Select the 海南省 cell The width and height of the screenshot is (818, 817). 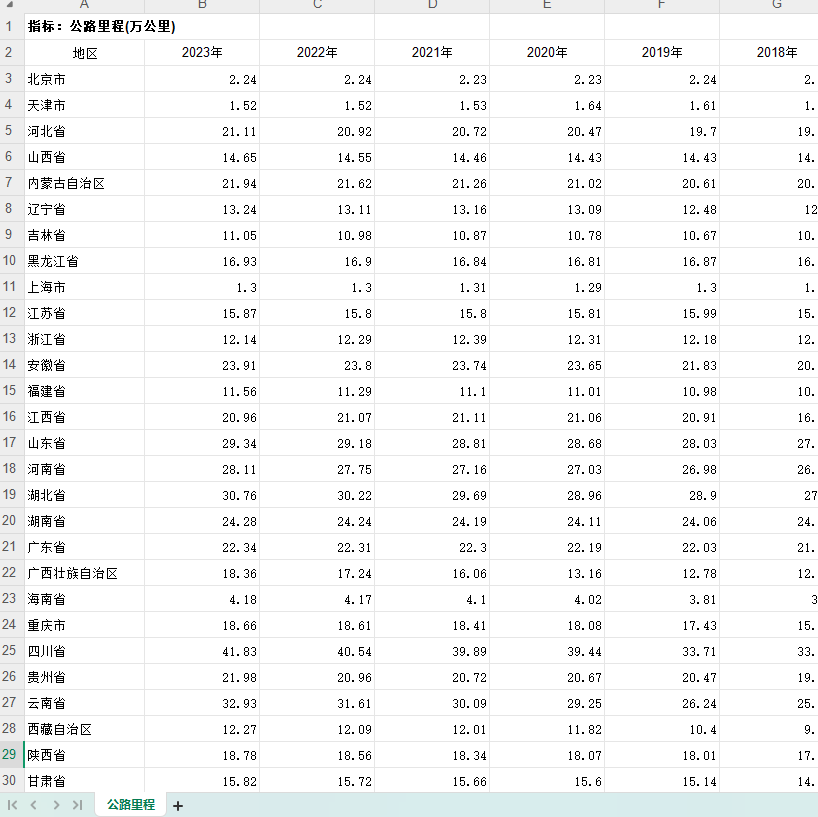point(85,599)
